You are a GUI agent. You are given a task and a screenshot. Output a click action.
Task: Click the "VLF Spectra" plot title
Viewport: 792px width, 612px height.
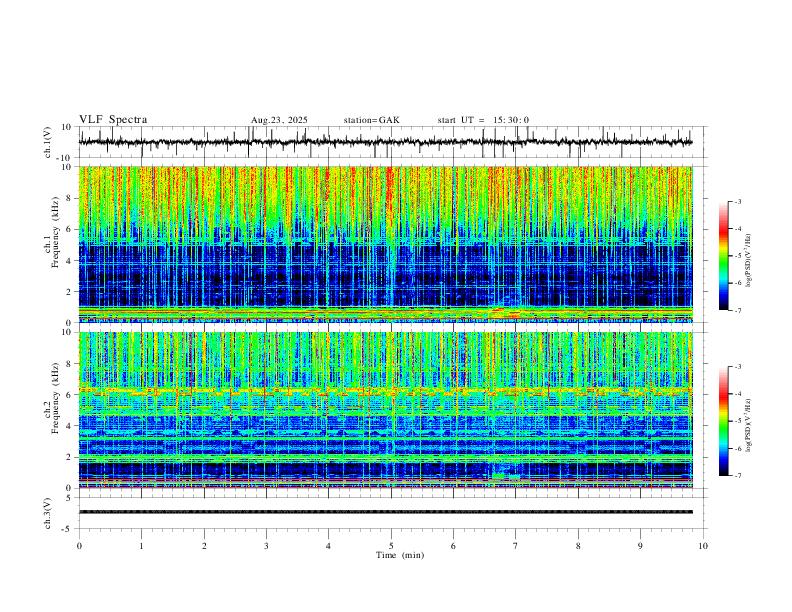(x=113, y=120)
